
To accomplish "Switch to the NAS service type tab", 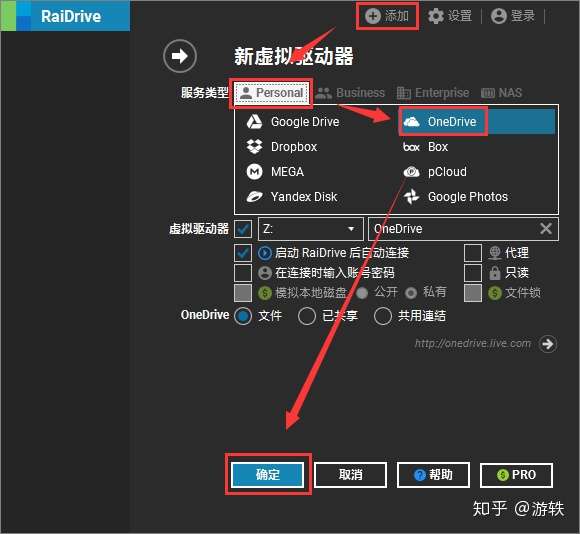I will coord(502,93).
